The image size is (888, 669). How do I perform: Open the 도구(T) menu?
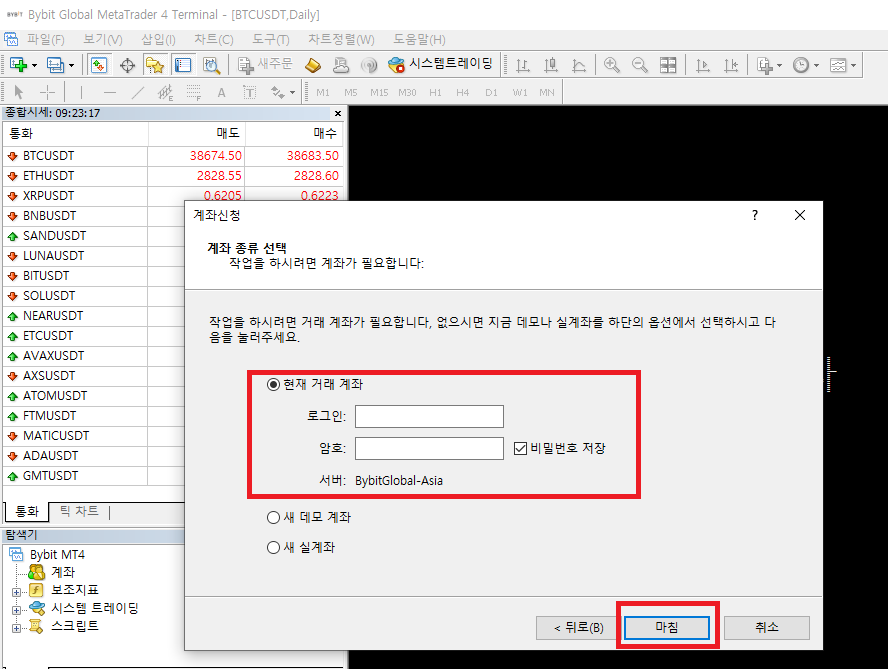271,40
